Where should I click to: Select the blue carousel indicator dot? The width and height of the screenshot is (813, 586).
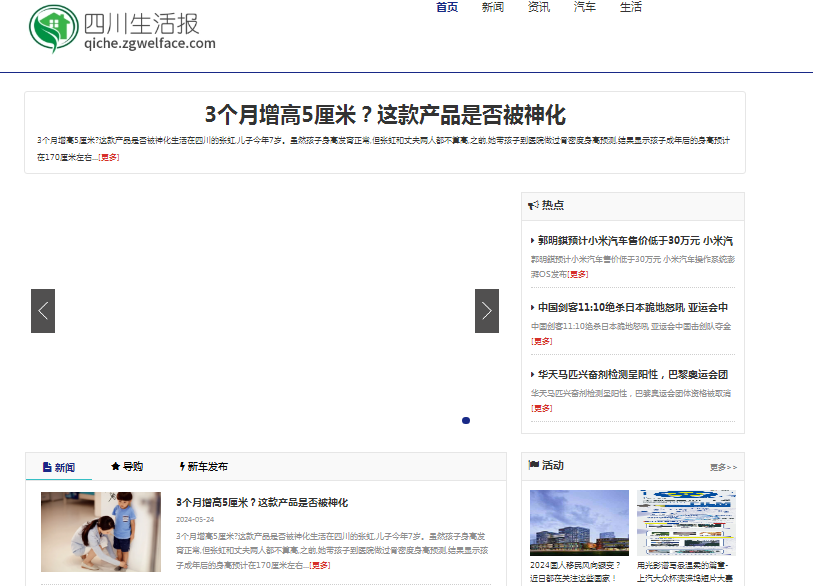(x=466, y=421)
